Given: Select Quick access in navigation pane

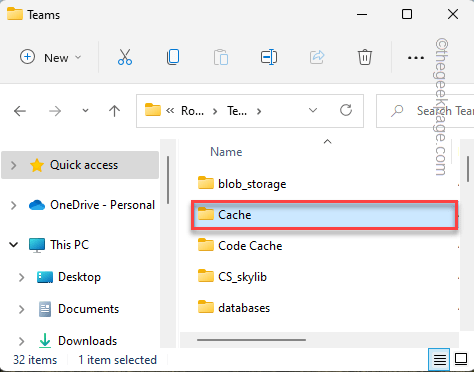Looking at the screenshot, I should pos(80,165).
